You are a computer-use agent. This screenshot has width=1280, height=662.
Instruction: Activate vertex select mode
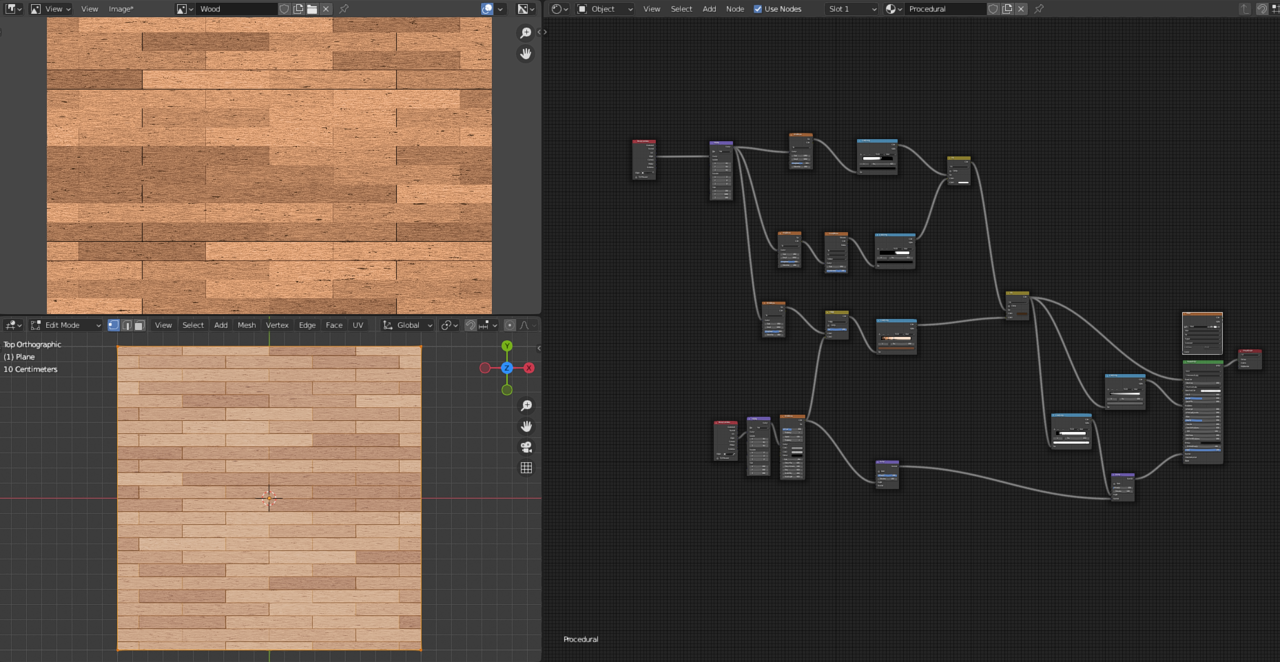pos(113,325)
